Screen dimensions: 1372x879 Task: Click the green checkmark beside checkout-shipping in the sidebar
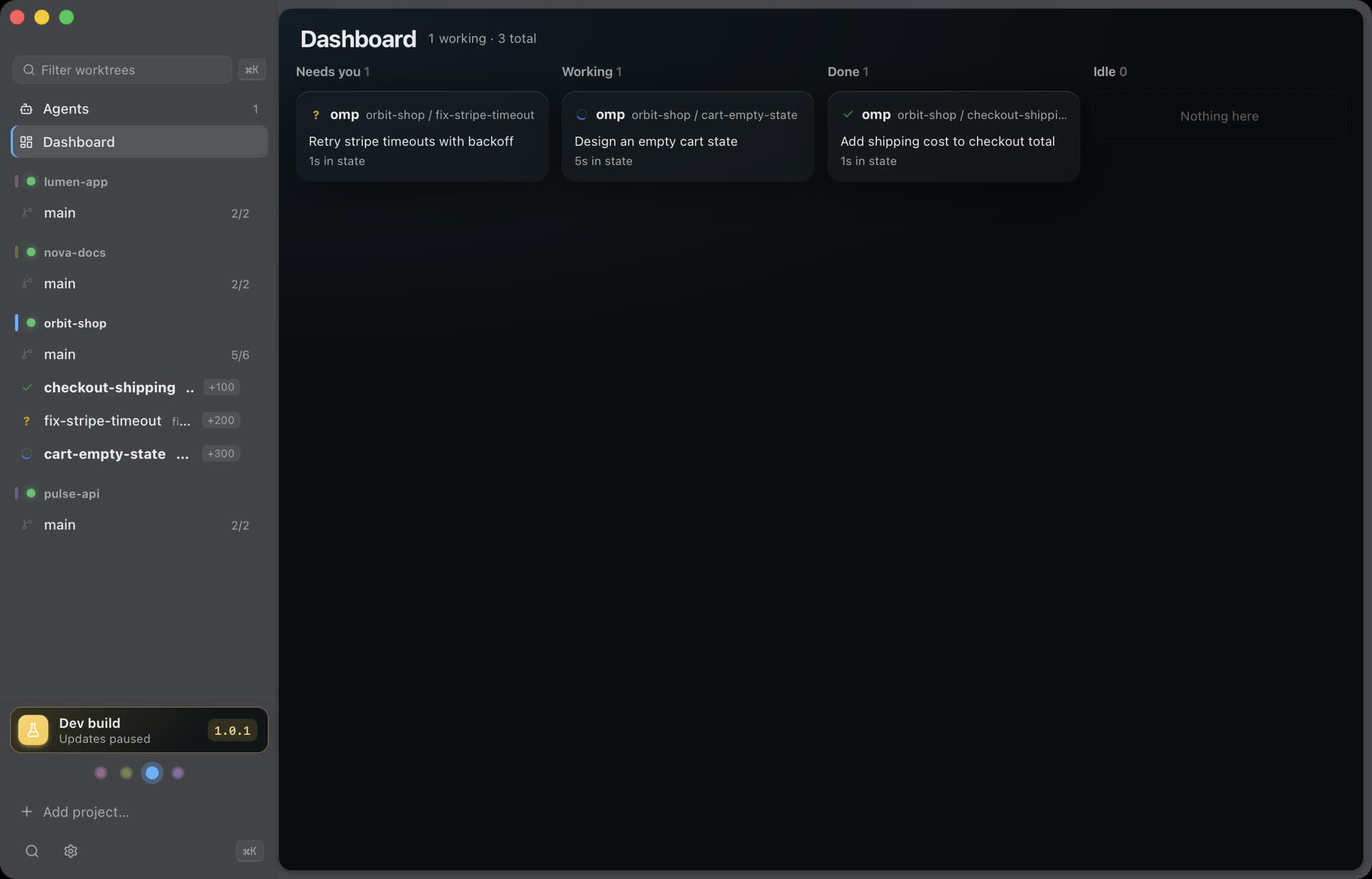(x=27, y=388)
